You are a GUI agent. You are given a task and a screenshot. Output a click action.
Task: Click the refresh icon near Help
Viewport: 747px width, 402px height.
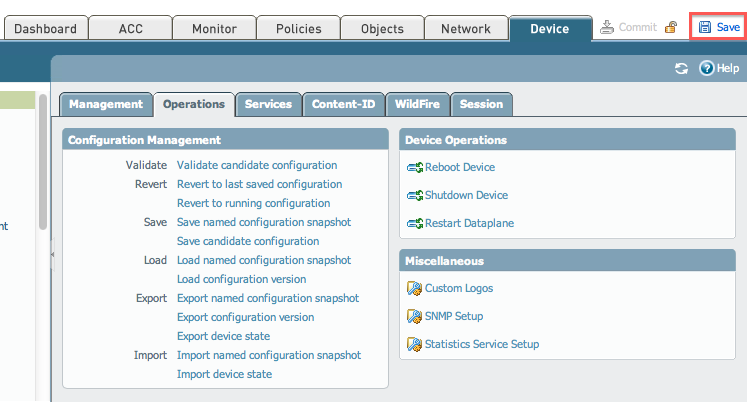click(682, 68)
